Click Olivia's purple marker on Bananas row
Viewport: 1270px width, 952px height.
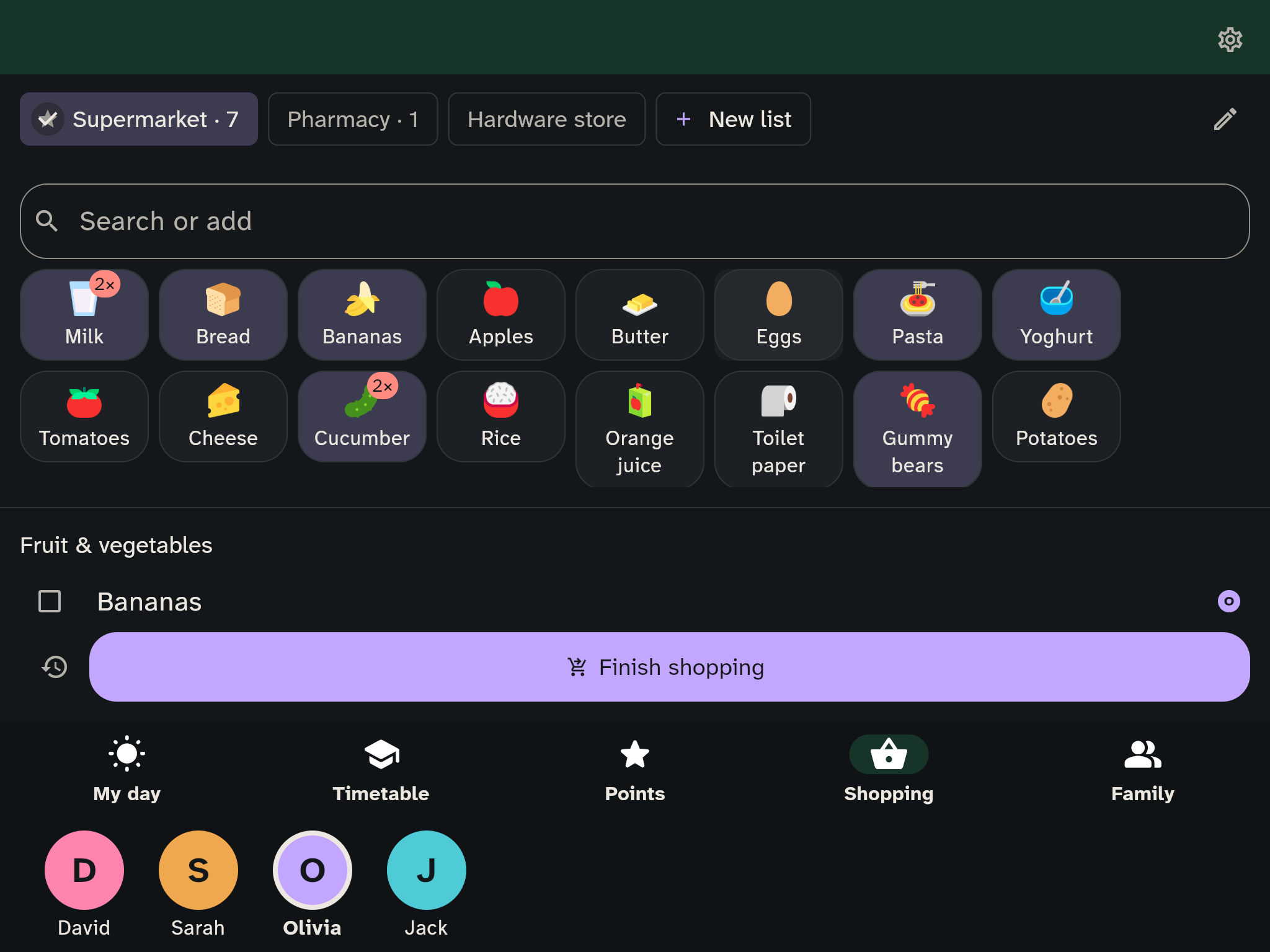point(1228,601)
